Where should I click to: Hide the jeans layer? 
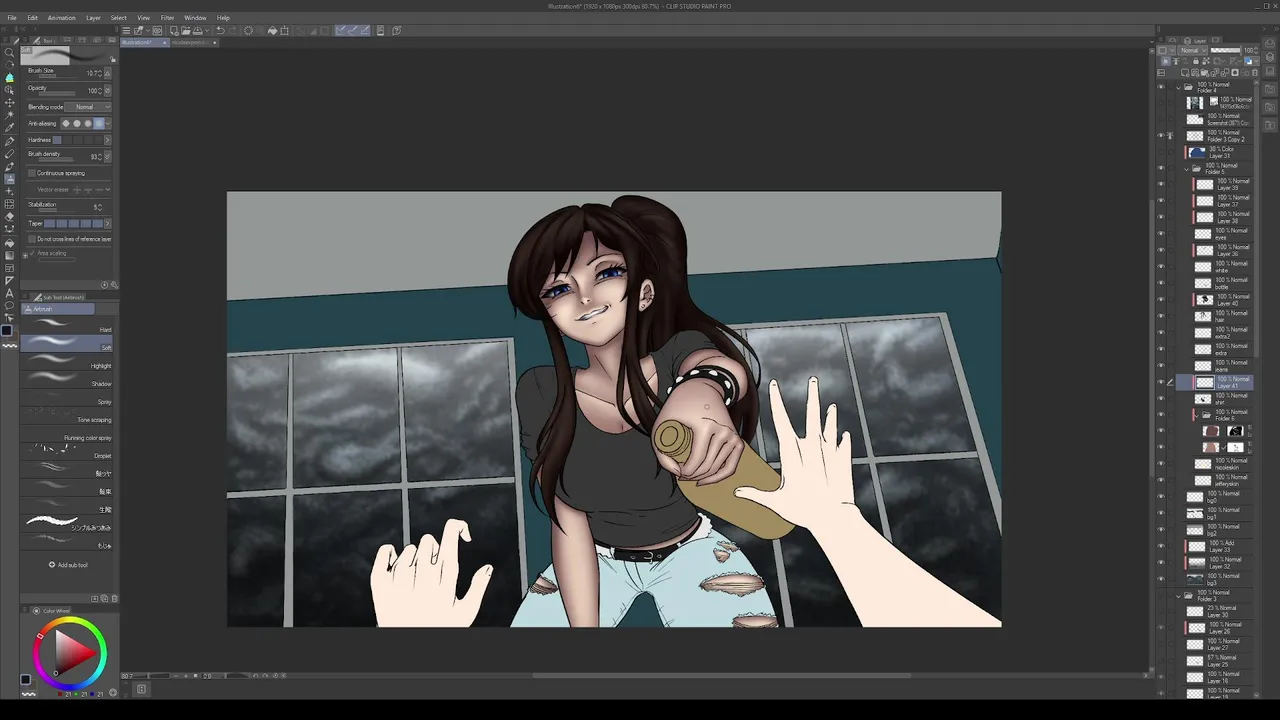pyautogui.click(x=1161, y=365)
